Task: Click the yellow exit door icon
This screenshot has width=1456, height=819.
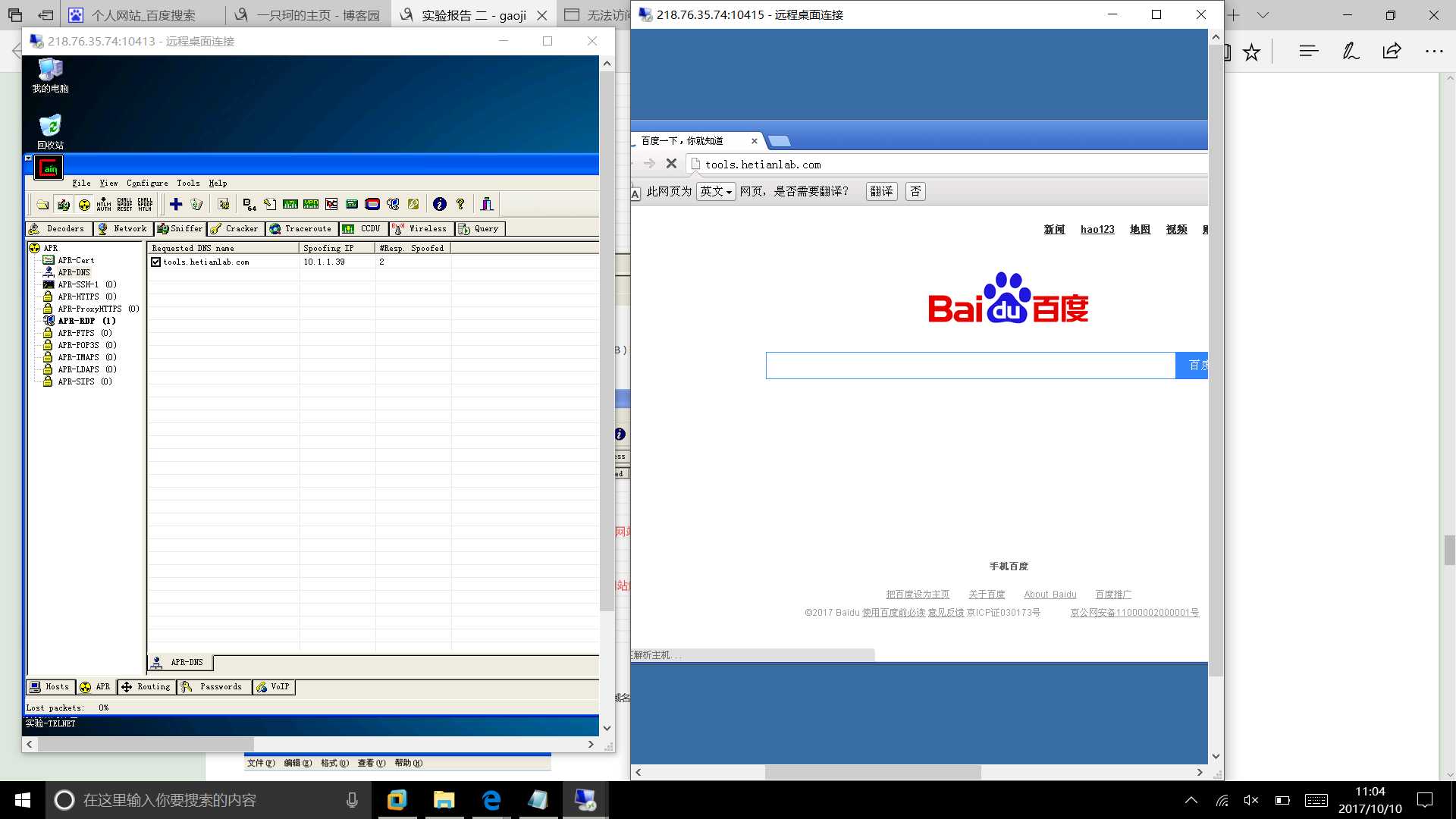Action: click(x=487, y=204)
